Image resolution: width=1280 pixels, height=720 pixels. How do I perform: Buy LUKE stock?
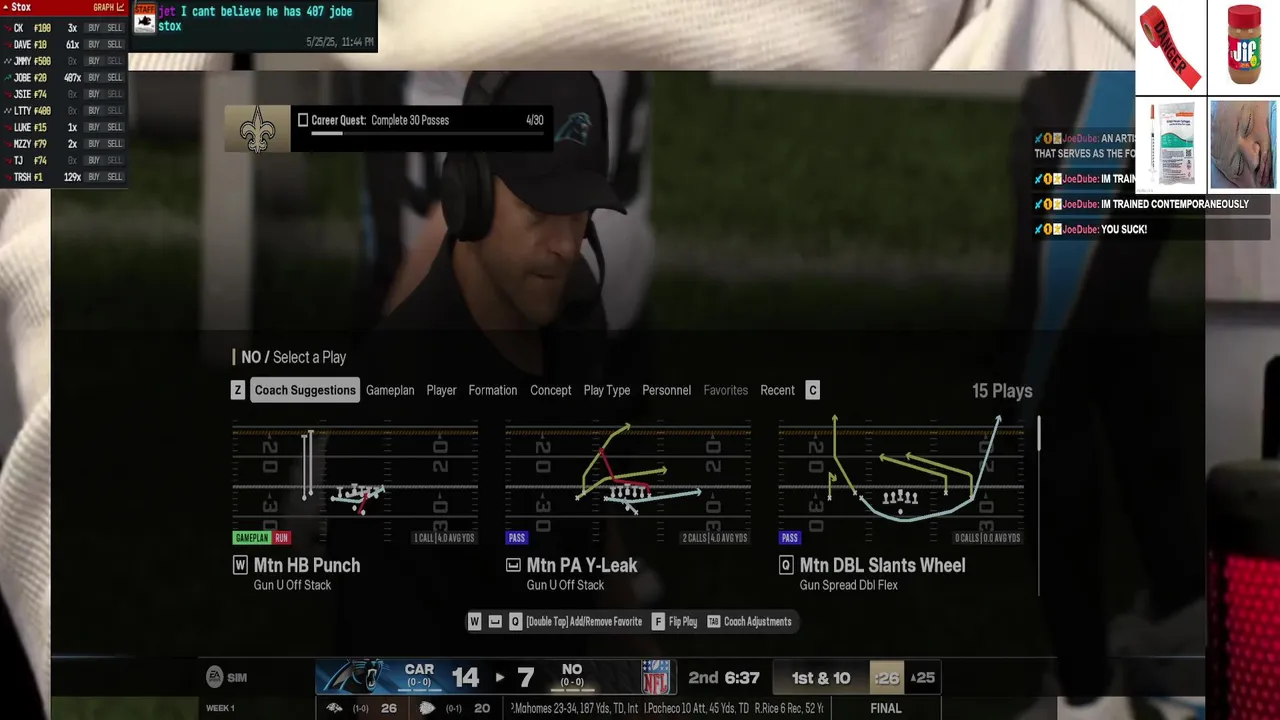93,128
